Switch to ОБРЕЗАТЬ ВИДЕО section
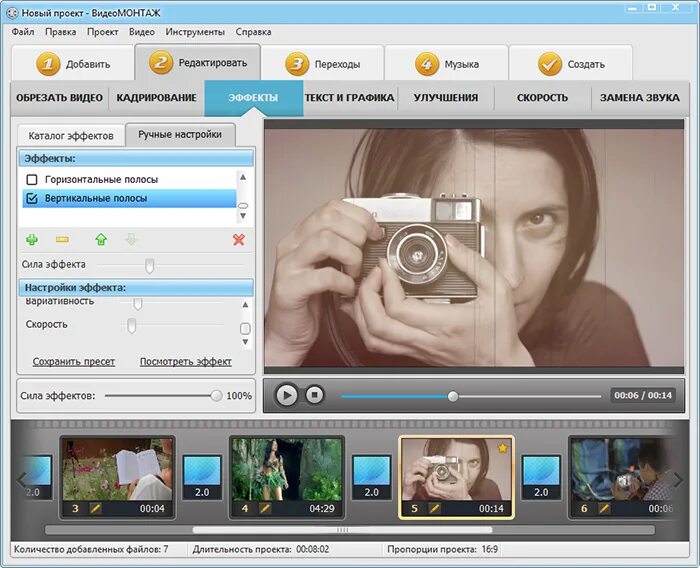The image size is (700, 568). click(59, 98)
